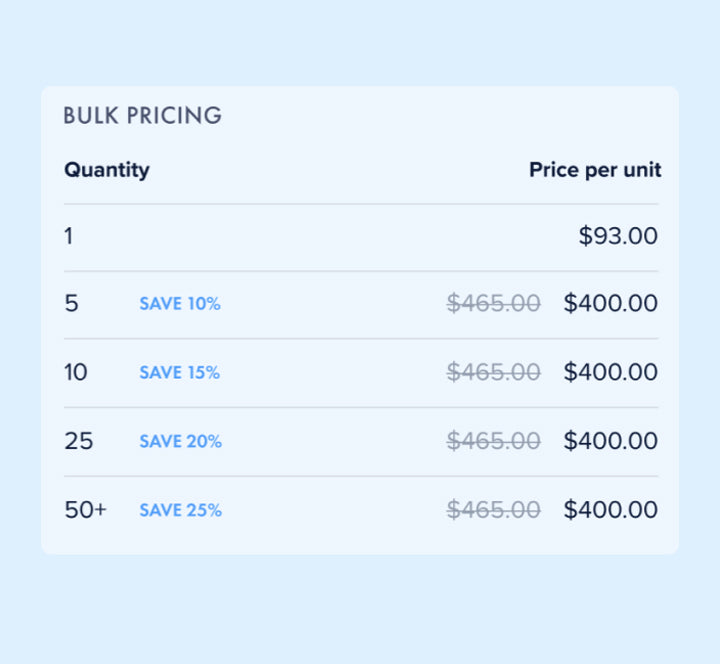Select the $400.00 price for 50+ quantity

click(611, 510)
